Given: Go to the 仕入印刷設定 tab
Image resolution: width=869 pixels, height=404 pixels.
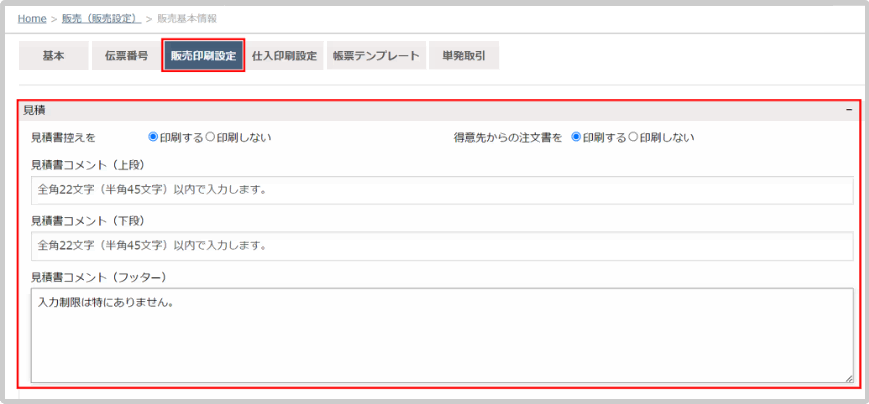Looking at the screenshot, I should pyautogui.click(x=284, y=56).
